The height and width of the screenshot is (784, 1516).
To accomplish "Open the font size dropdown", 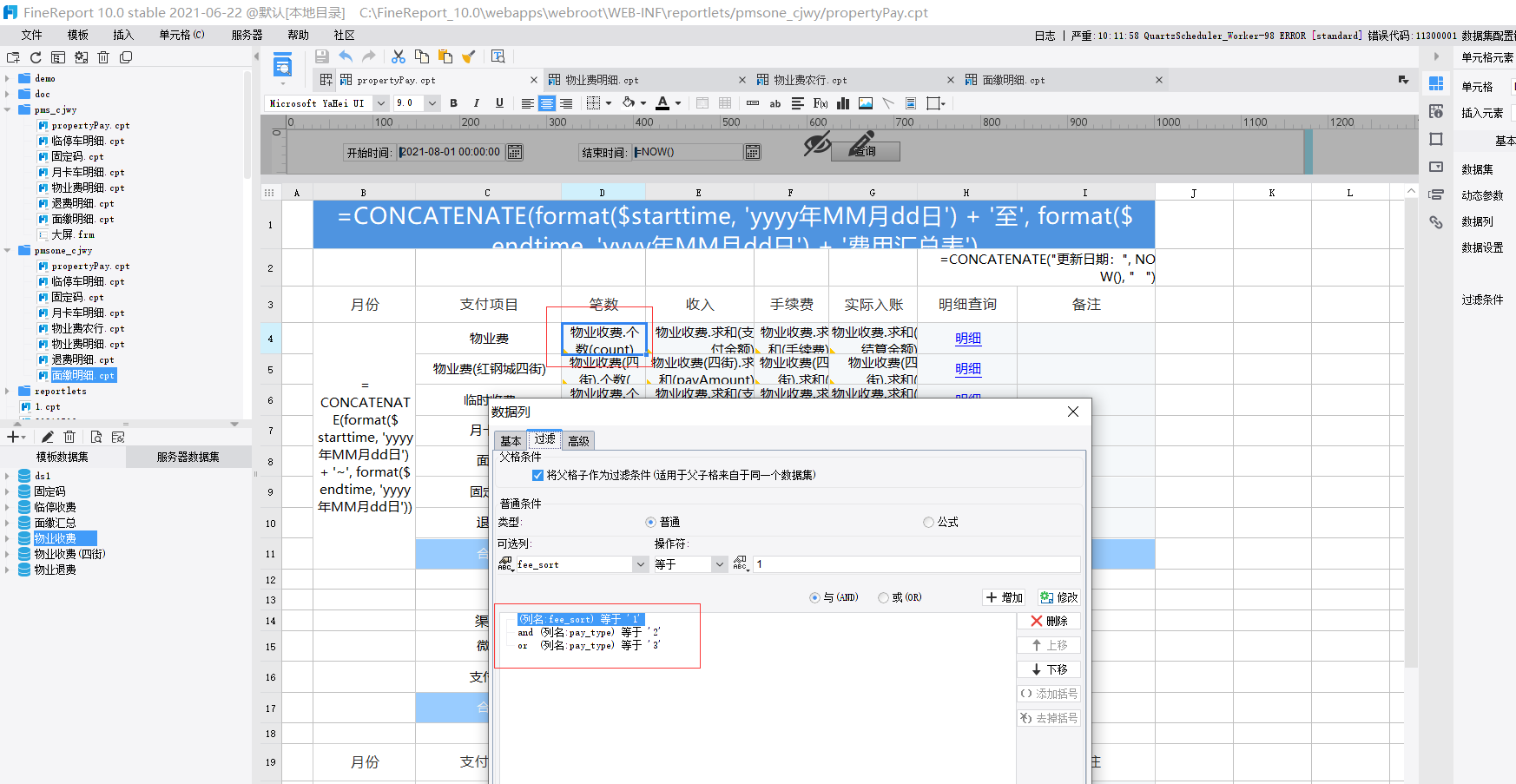I will pos(432,103).
